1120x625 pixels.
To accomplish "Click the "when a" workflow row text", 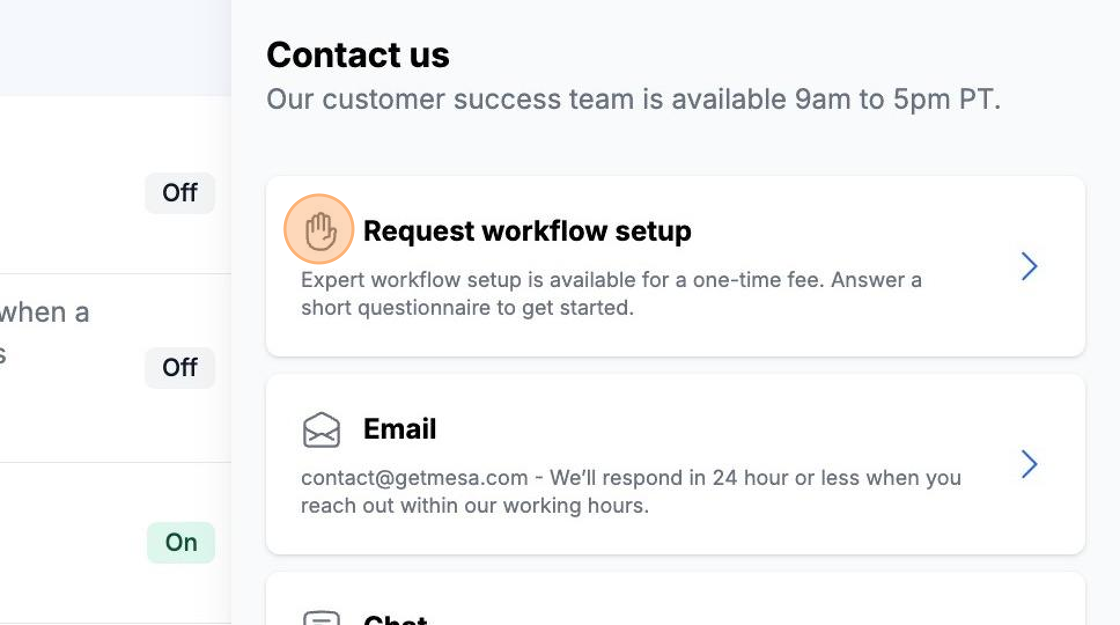I will point(45,313).
